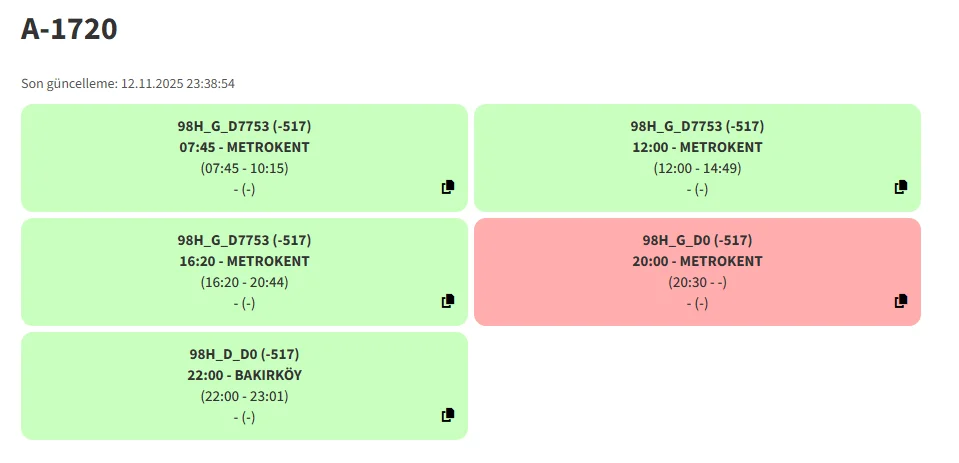Select the 16:20 - METROKENT label
The width and height of the screenshot is (959, 463).
(244, 261)
